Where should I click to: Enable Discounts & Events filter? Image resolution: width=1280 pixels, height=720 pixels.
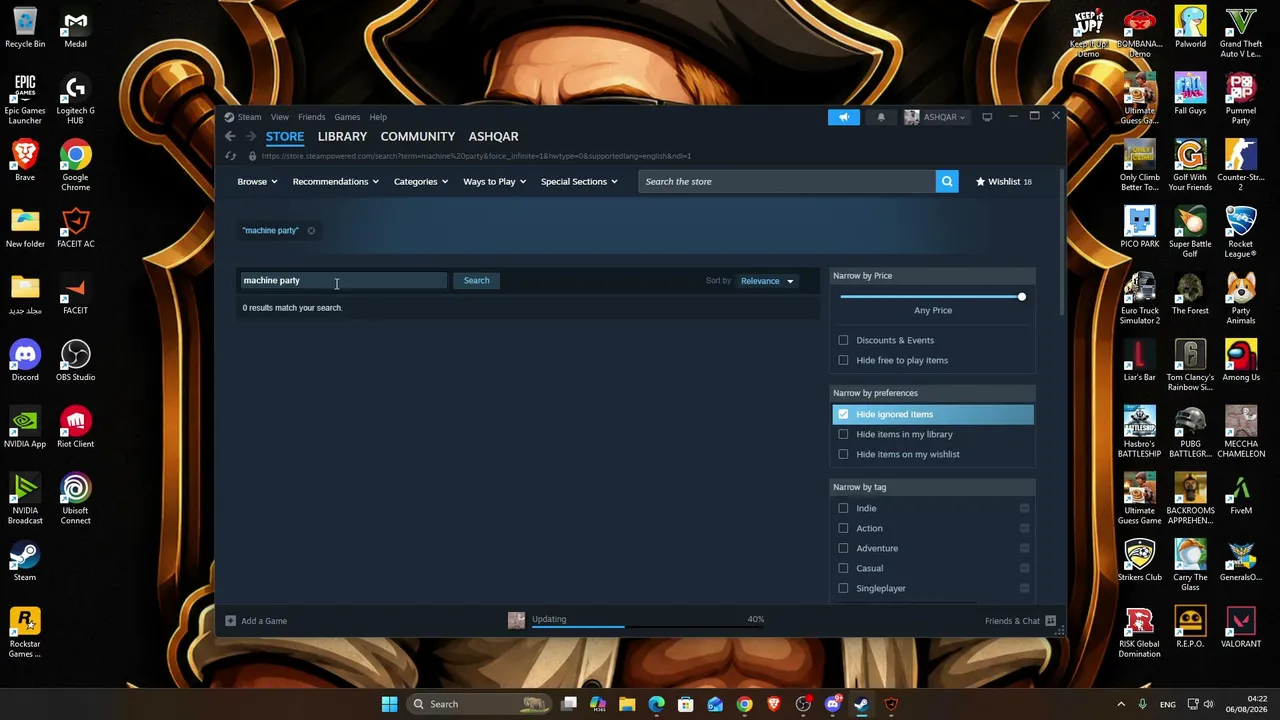pos(843,340)
